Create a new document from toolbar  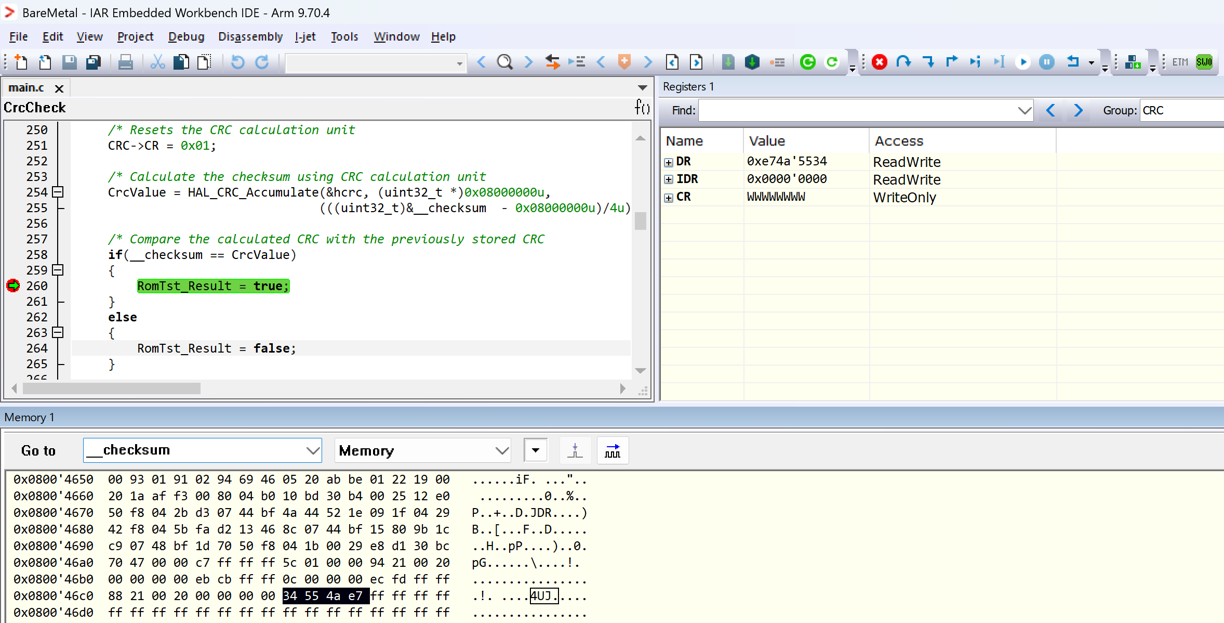21,62
